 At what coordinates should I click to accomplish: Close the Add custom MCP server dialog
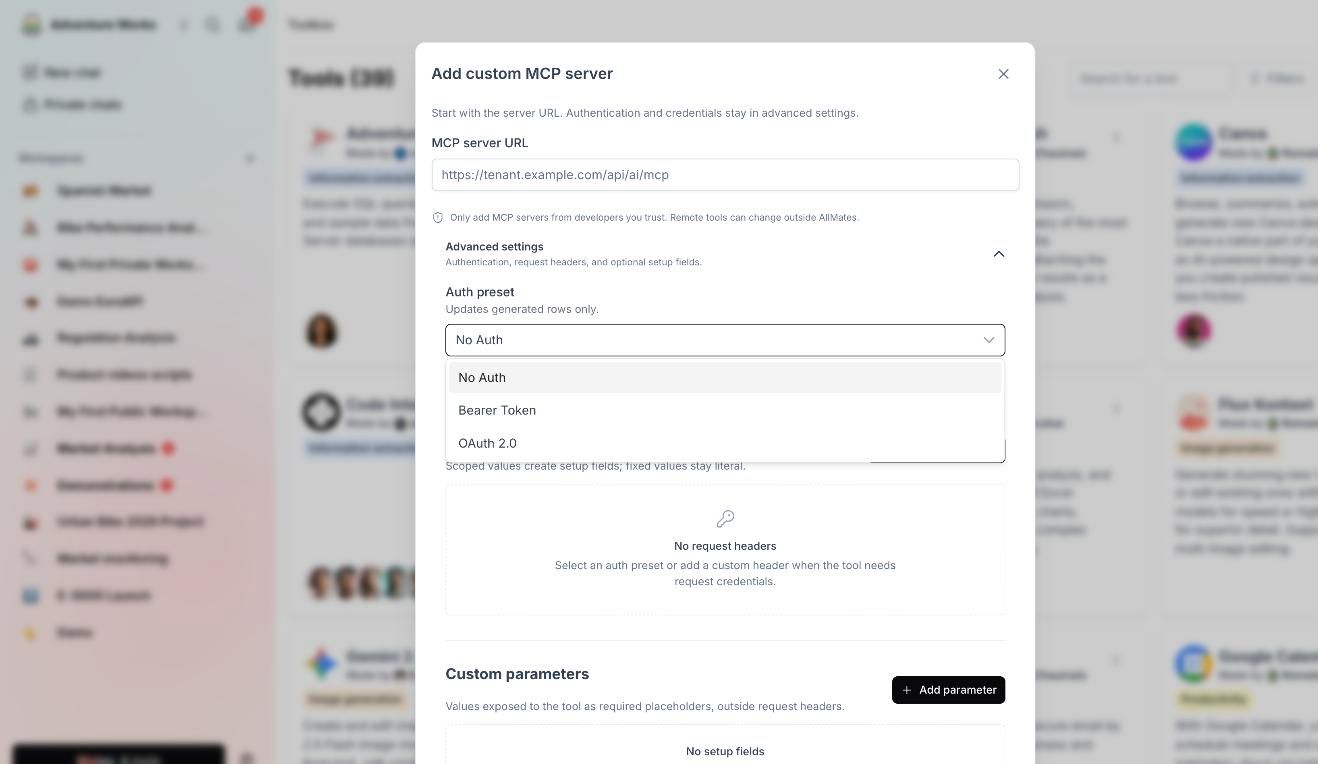(x=1003, y=74)
